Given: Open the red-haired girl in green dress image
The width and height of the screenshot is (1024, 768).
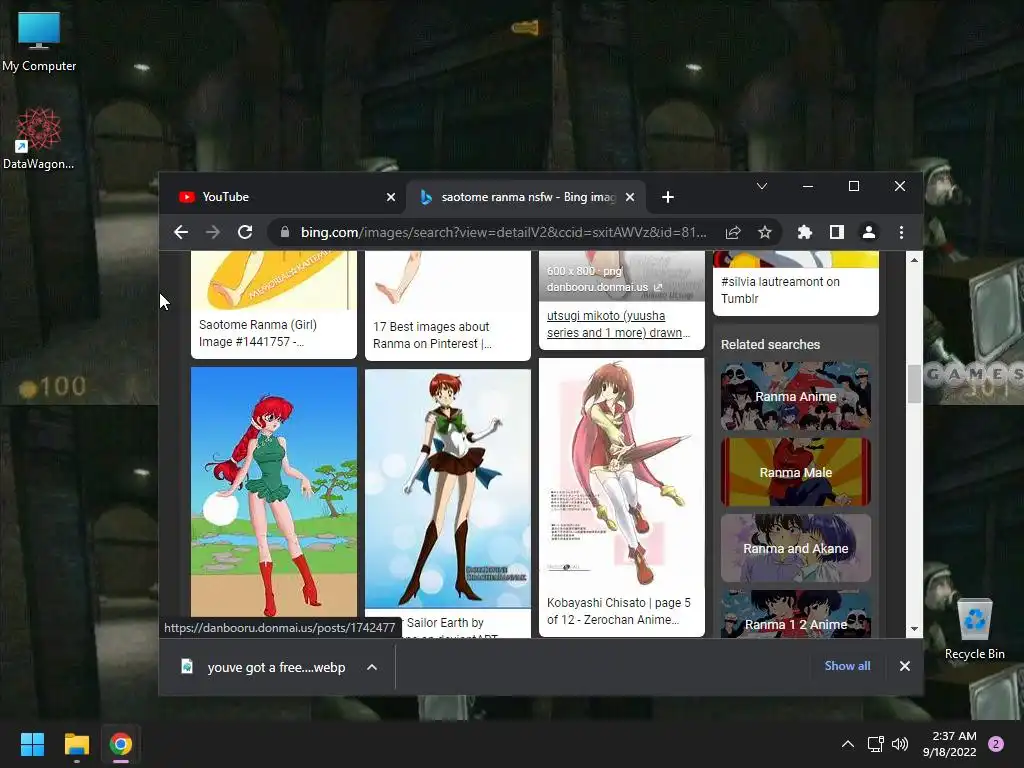Looking at the screenshot, I should coord(274,492).
